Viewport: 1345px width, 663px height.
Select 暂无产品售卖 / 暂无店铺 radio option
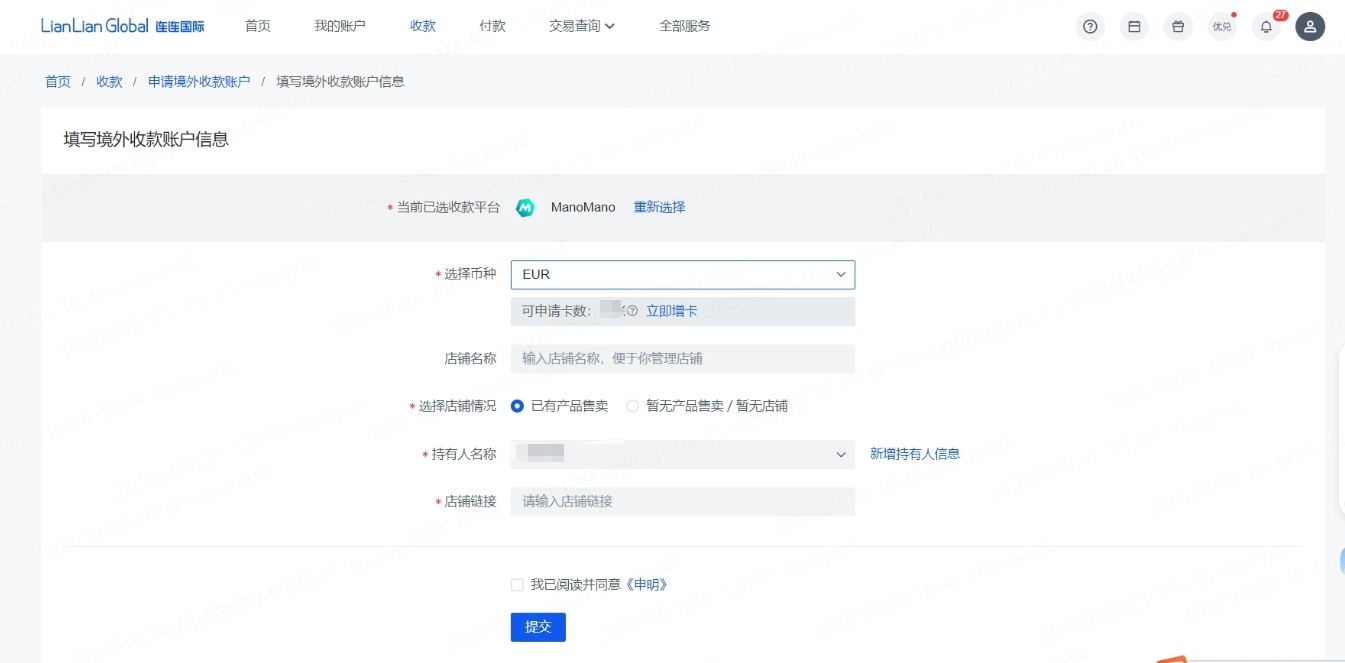pos(632,406)
